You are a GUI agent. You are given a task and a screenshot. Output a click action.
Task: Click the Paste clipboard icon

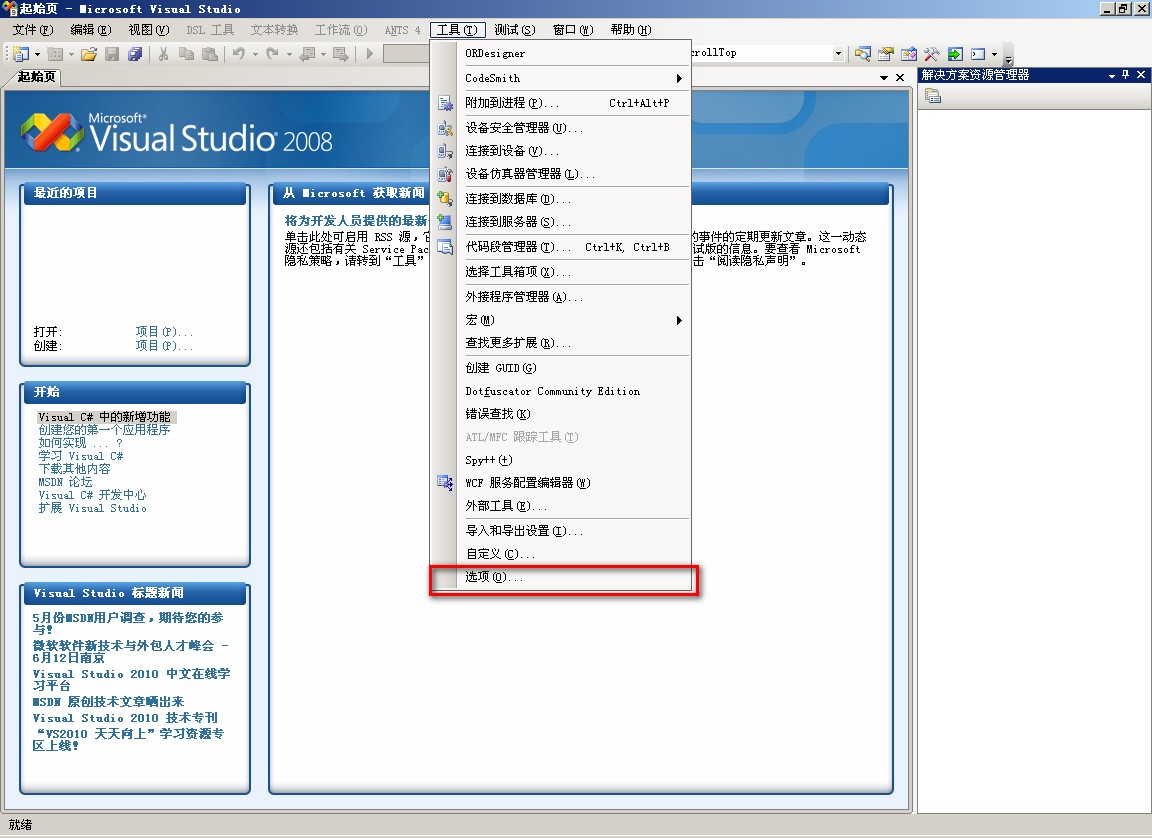[x=210, y=54]
